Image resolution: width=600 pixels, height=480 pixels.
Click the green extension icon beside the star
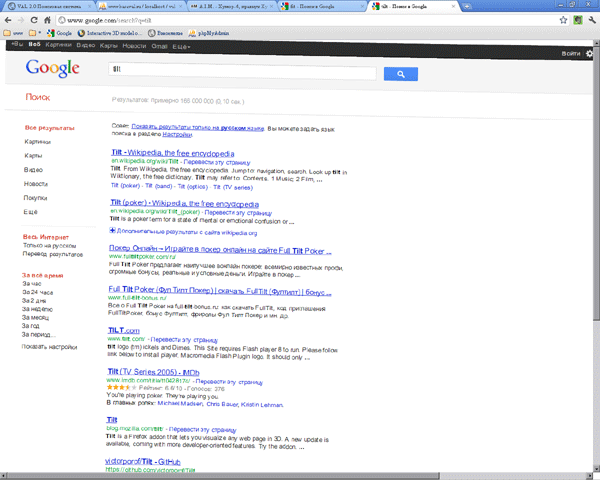click(x=578, y=20)
